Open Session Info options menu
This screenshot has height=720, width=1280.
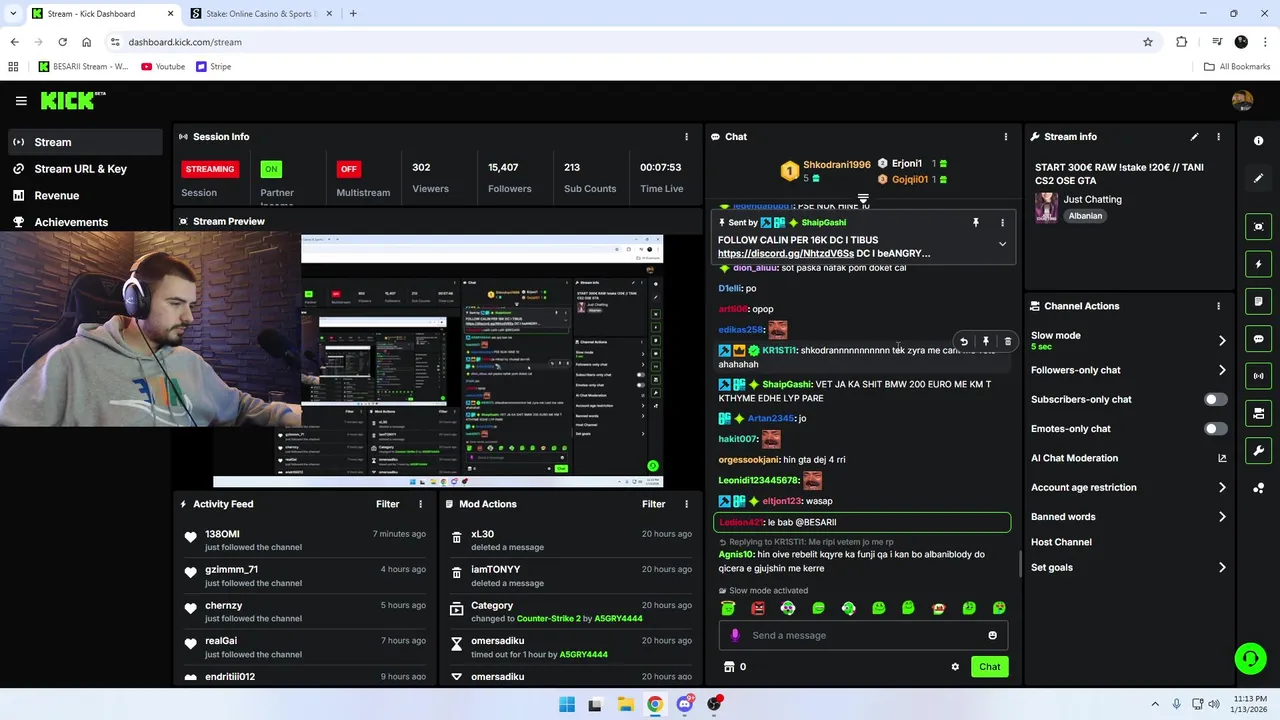click(686, 137)
